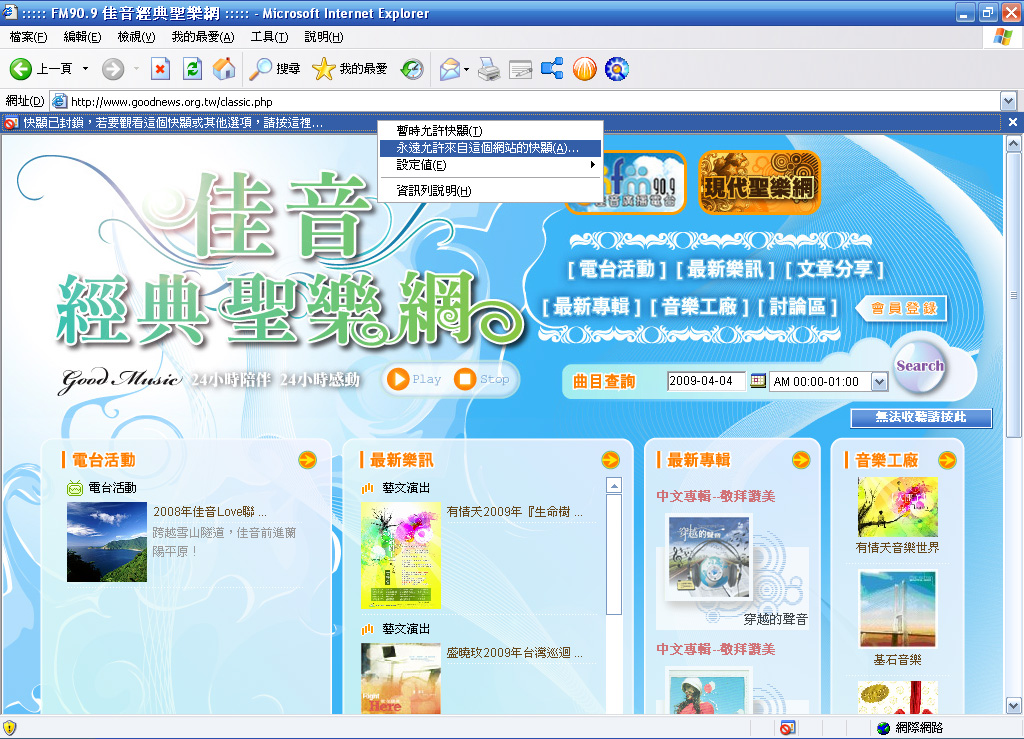Click the address bar URL field
The width and height of the screenshot is (1024, 739).
click(x=526, y=101)
